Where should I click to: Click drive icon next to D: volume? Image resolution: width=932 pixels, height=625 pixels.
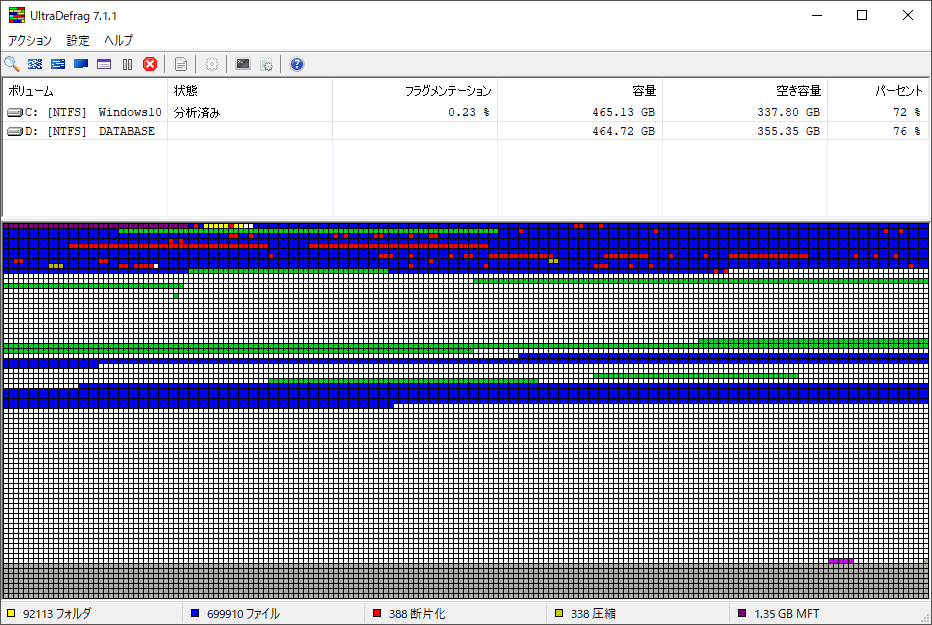point(15,131)
